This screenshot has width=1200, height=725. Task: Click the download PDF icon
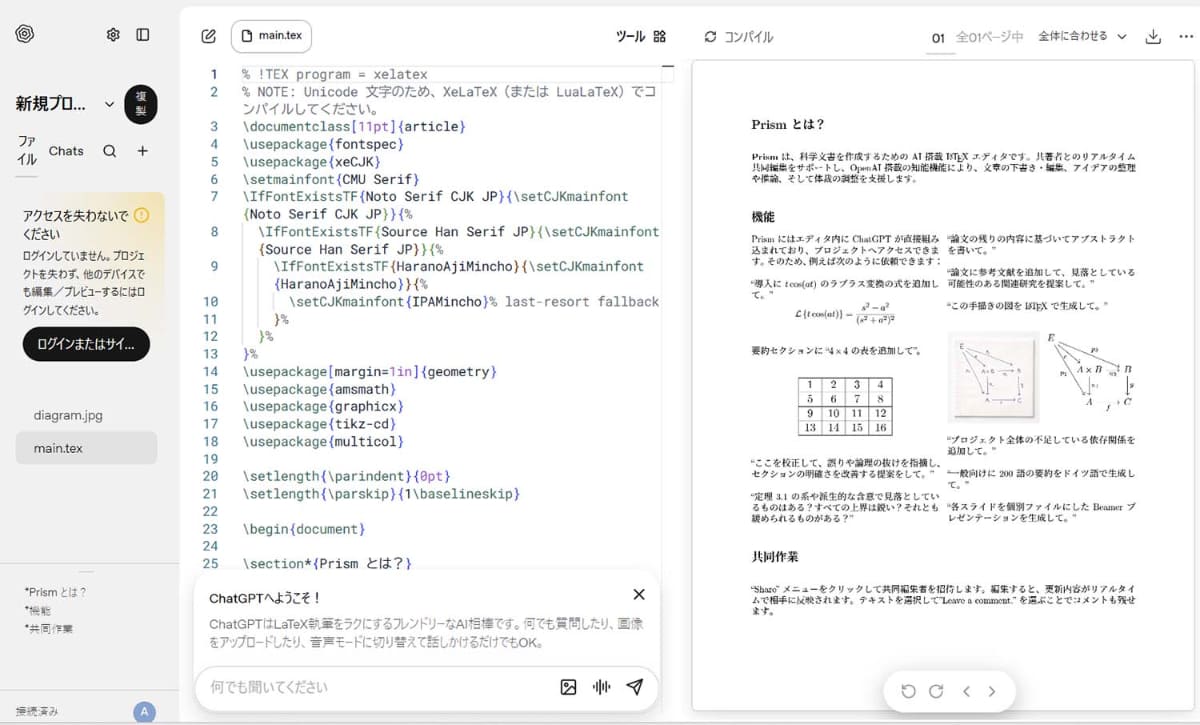click(x=1153, y=37)
